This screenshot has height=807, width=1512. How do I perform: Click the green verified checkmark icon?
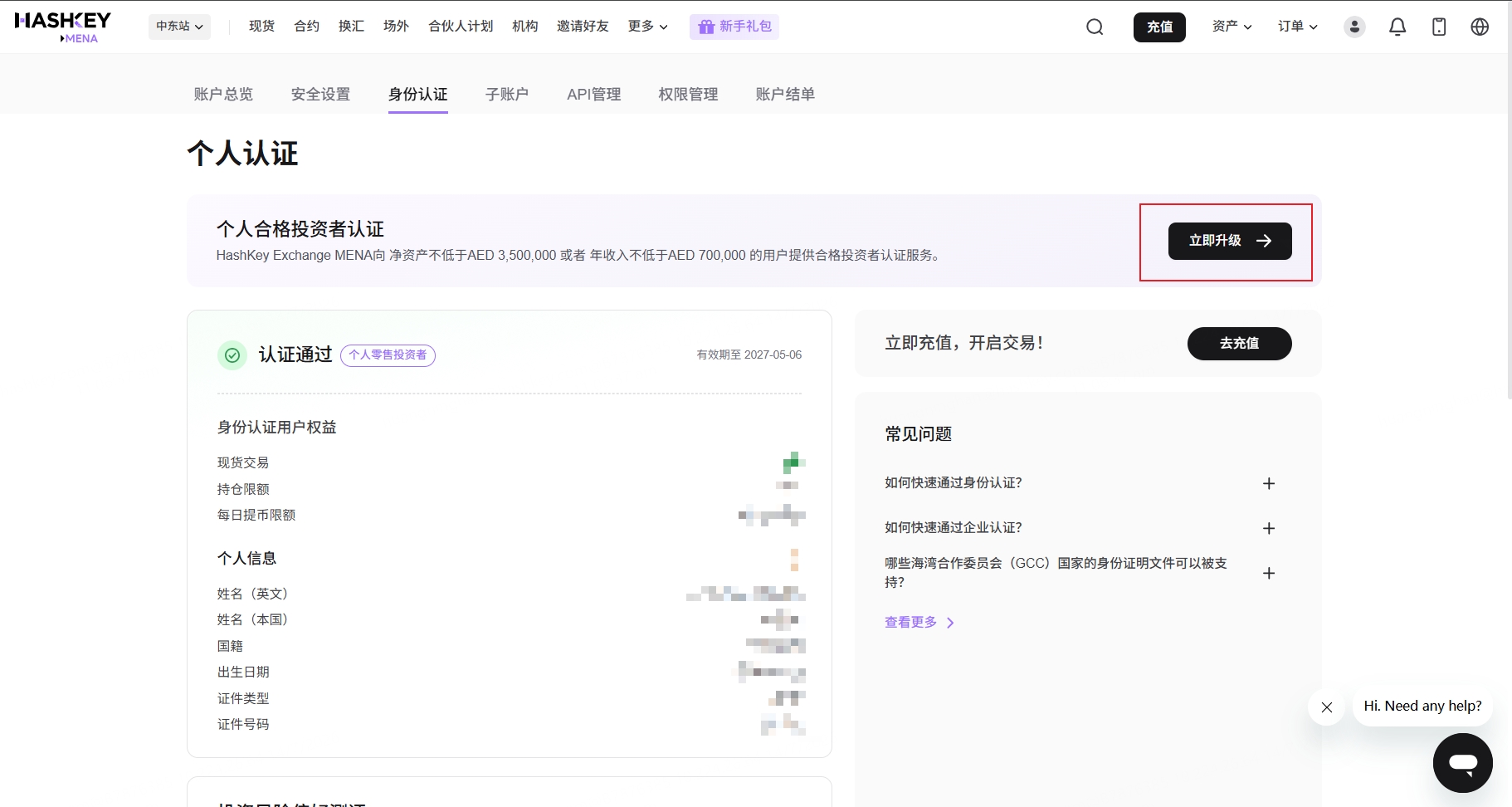pyautogui.click(x=232, y=355)
